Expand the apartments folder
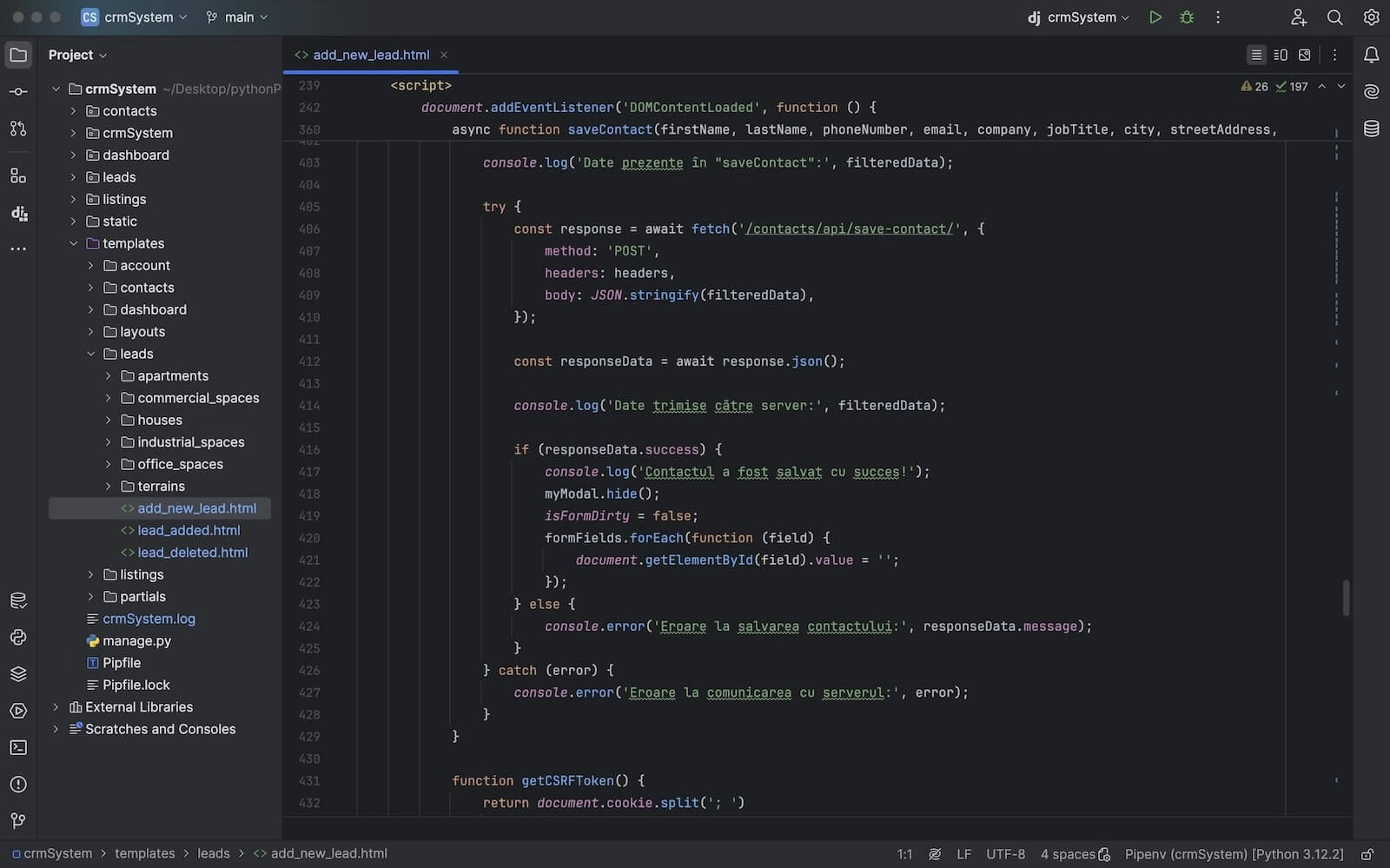The image size is (1390, 868). pos(108,376)
